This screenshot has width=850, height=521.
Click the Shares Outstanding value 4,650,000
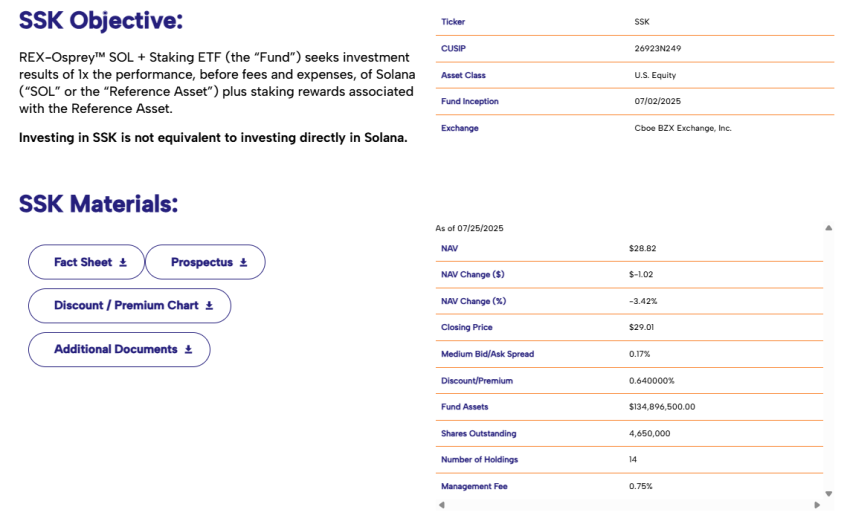pyautogui.click(x=649, y=433)
